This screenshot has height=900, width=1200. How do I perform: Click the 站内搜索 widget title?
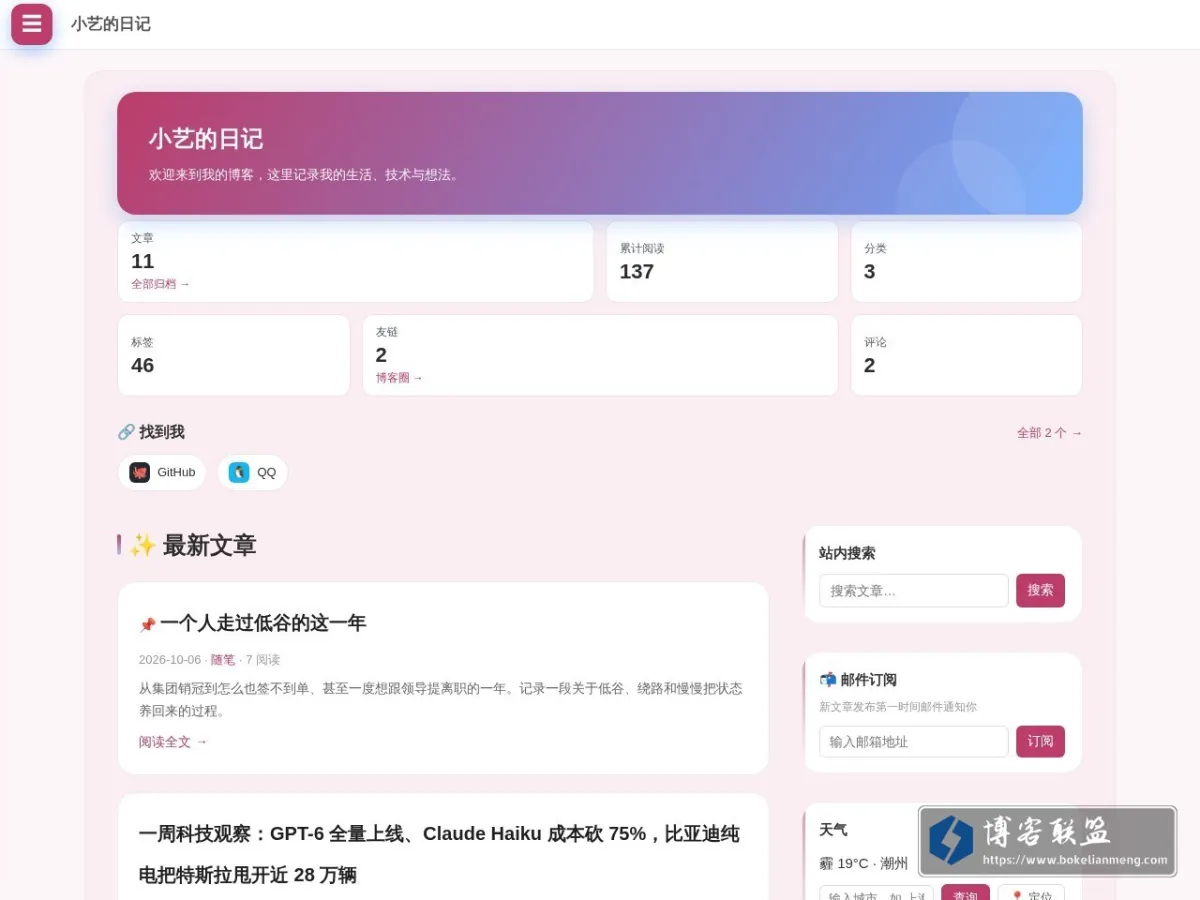pos(847,553)
